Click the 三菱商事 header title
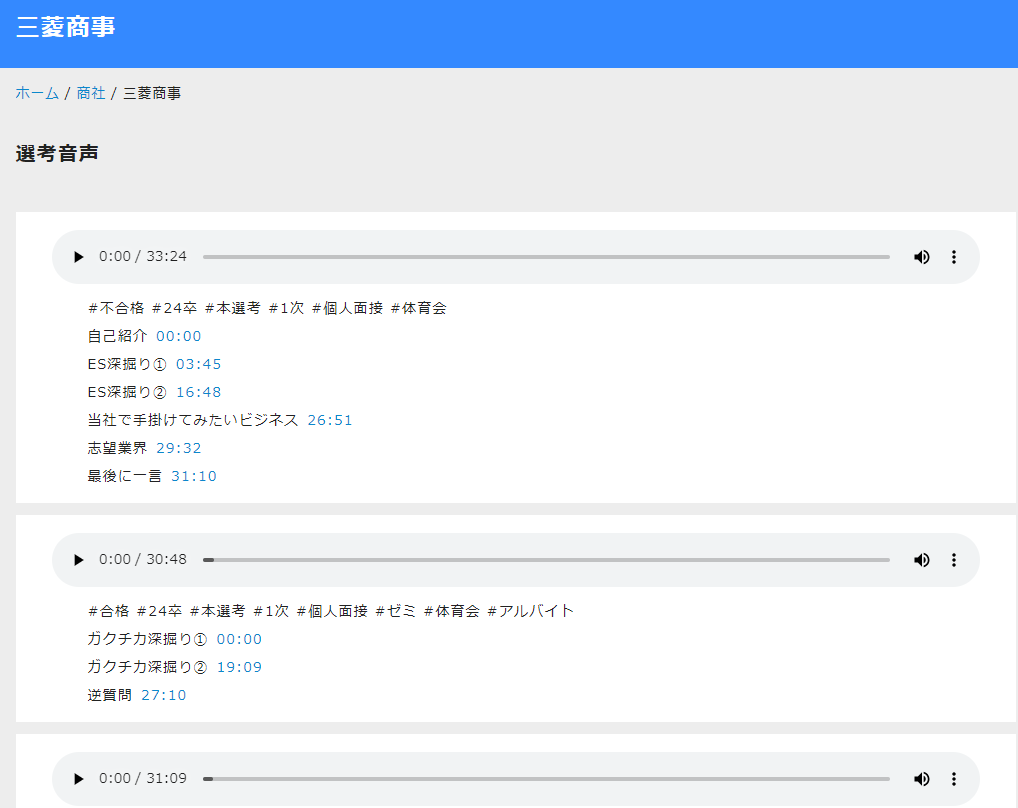The width and height of the screenshot is (1018, 808). (66, 27)
